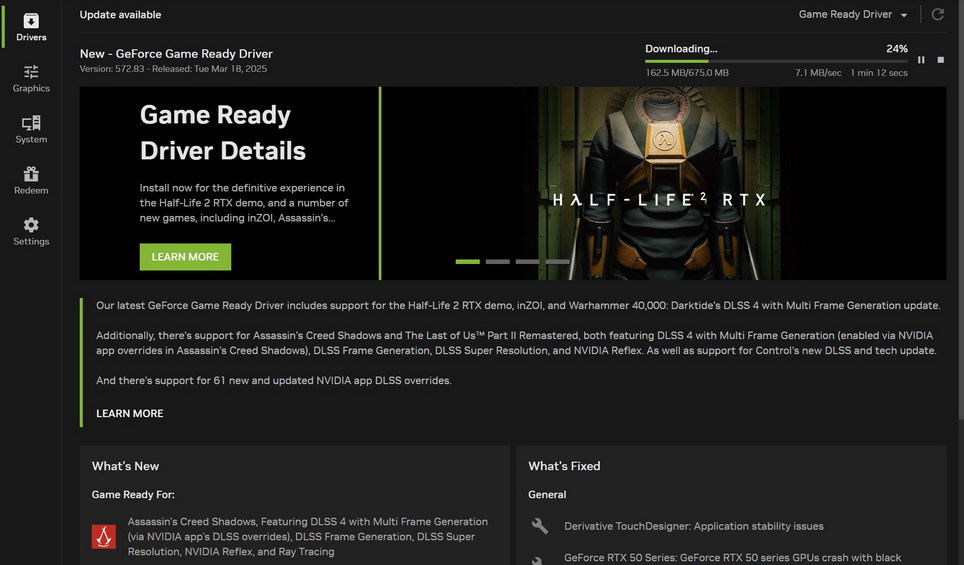Expand the Game Ready Driver dropdown
The height and width of the screenshot is (565, 964).
[853, 15]
